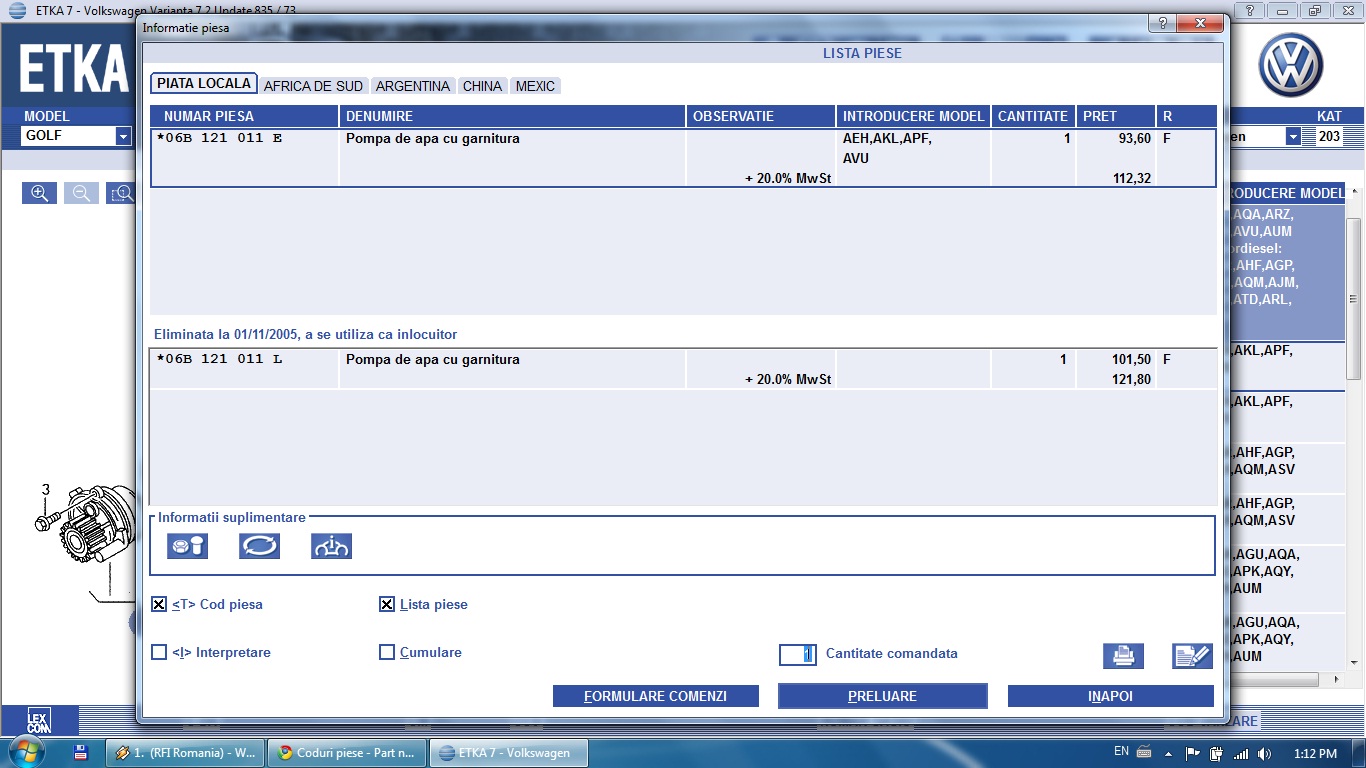Enable the <I> Interpretare checkbox

click(159, 652)
